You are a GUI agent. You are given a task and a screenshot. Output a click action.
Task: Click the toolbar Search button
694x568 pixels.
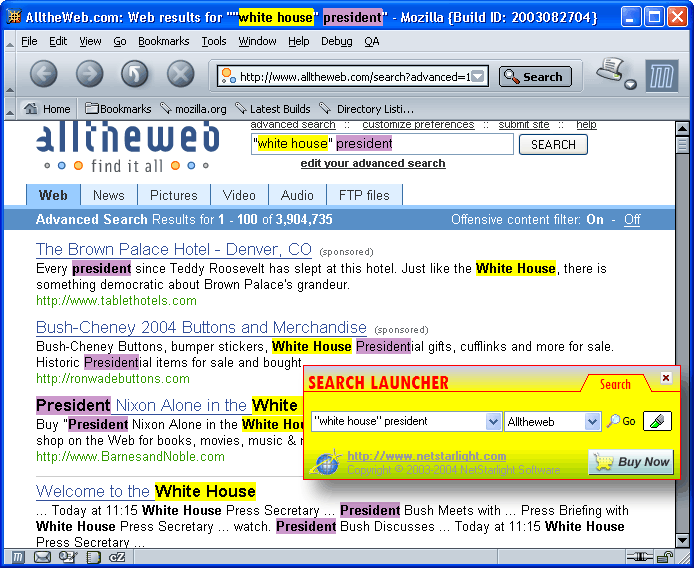point(535,77)
